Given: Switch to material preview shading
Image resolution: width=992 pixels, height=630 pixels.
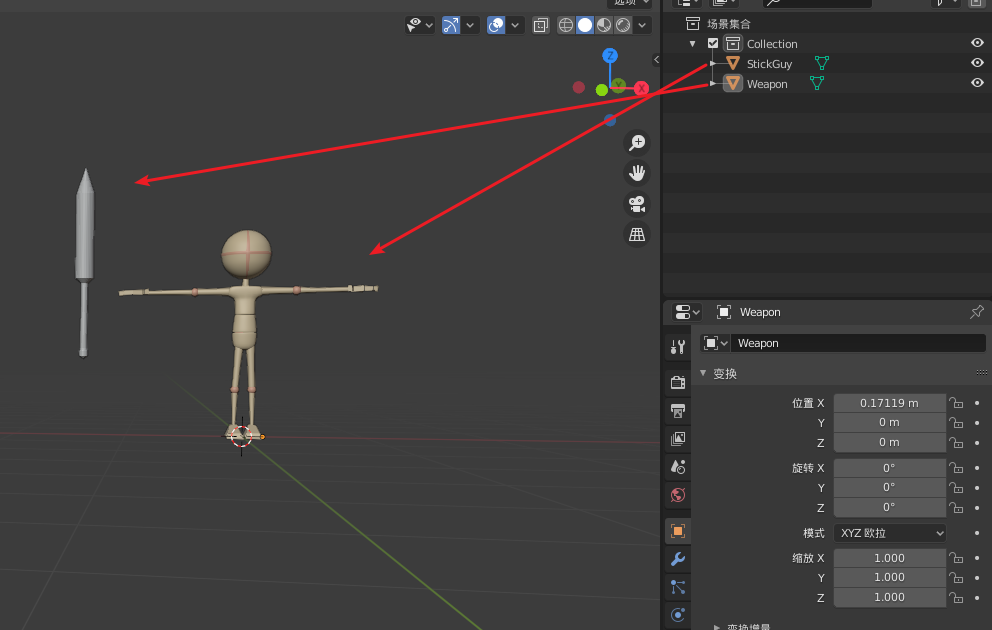Looking at the screenshot, I should [x=604, y=25].
